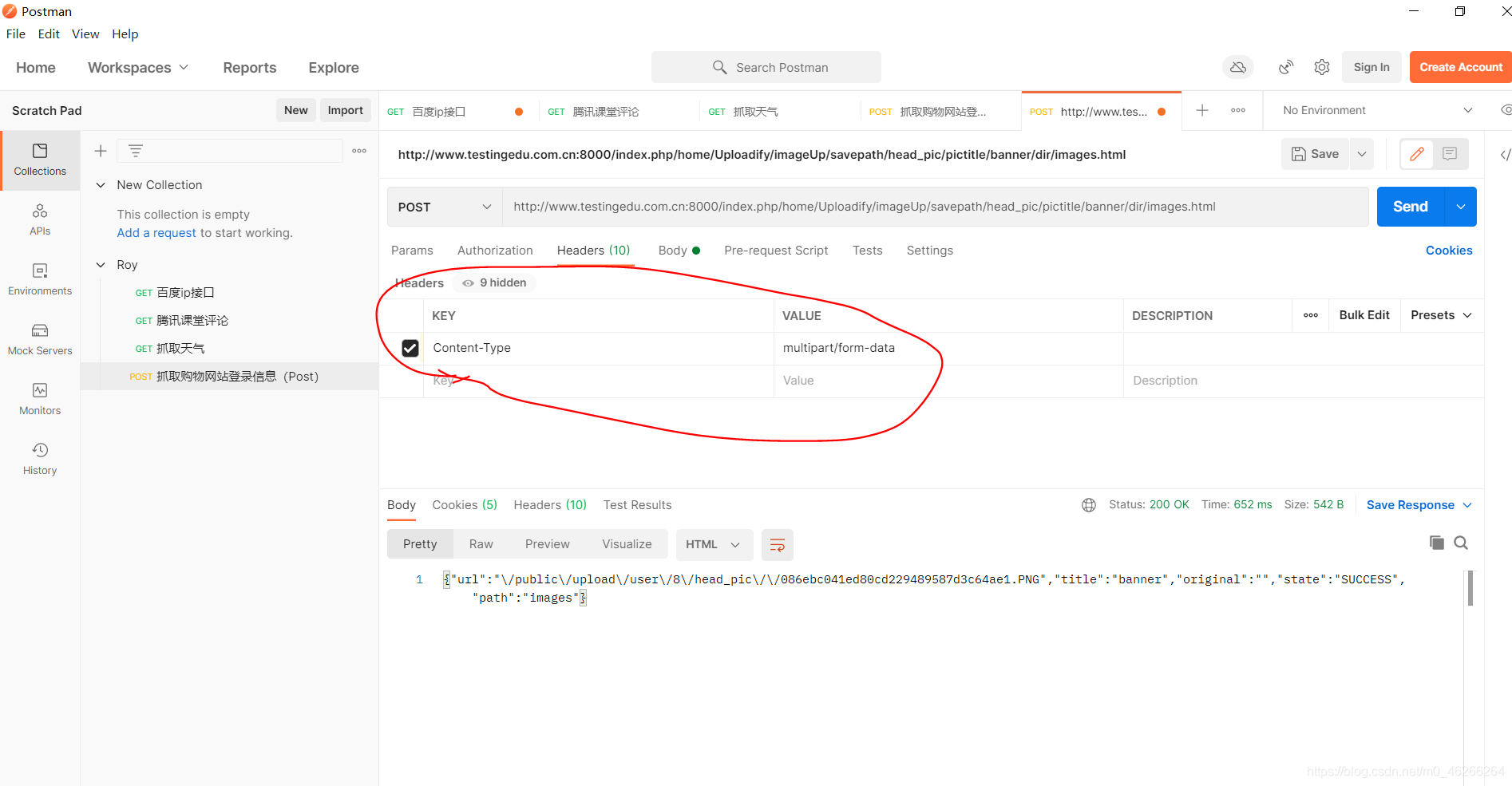Click the Import button
Image resolution: width=1512 pixels, height=786 pixels.
(345, 110)
